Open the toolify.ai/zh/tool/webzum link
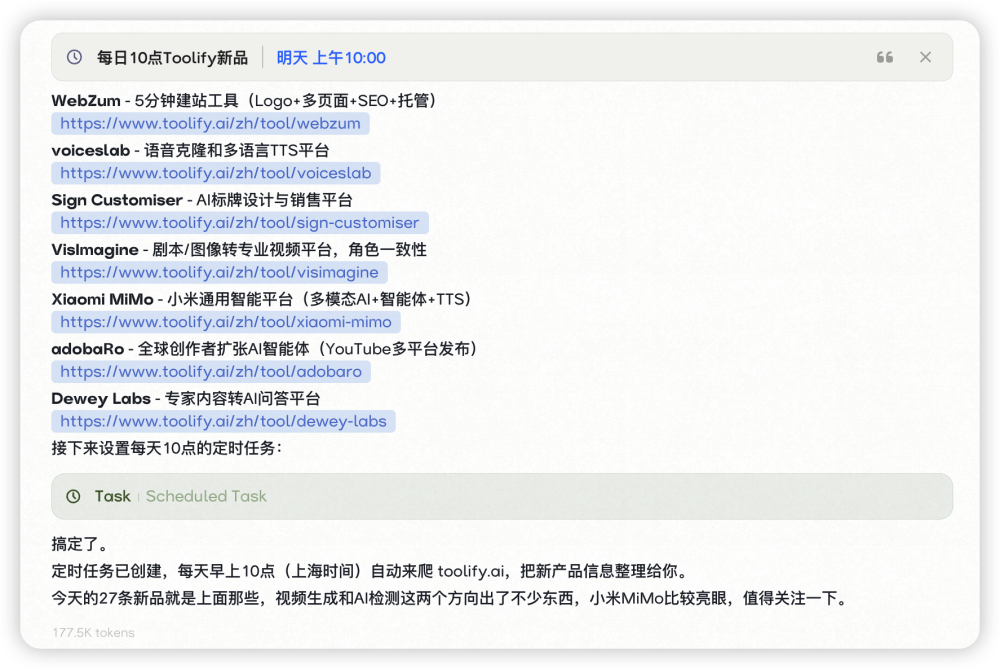Image resolution: width=1000 pixels, height=669 pixels. [x=210, y=124]
